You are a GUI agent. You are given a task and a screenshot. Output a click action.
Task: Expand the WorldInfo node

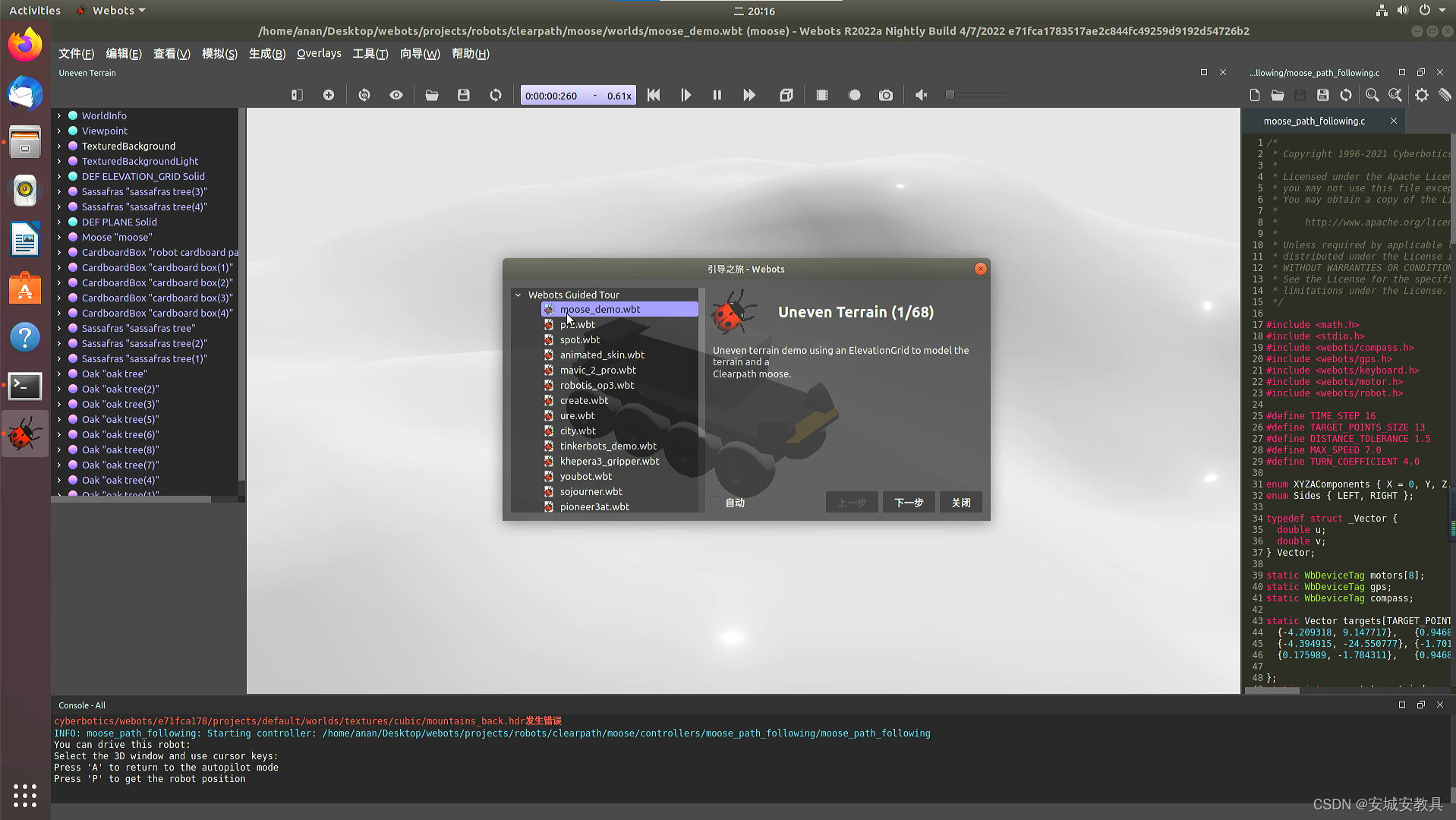tap(59, 116)
